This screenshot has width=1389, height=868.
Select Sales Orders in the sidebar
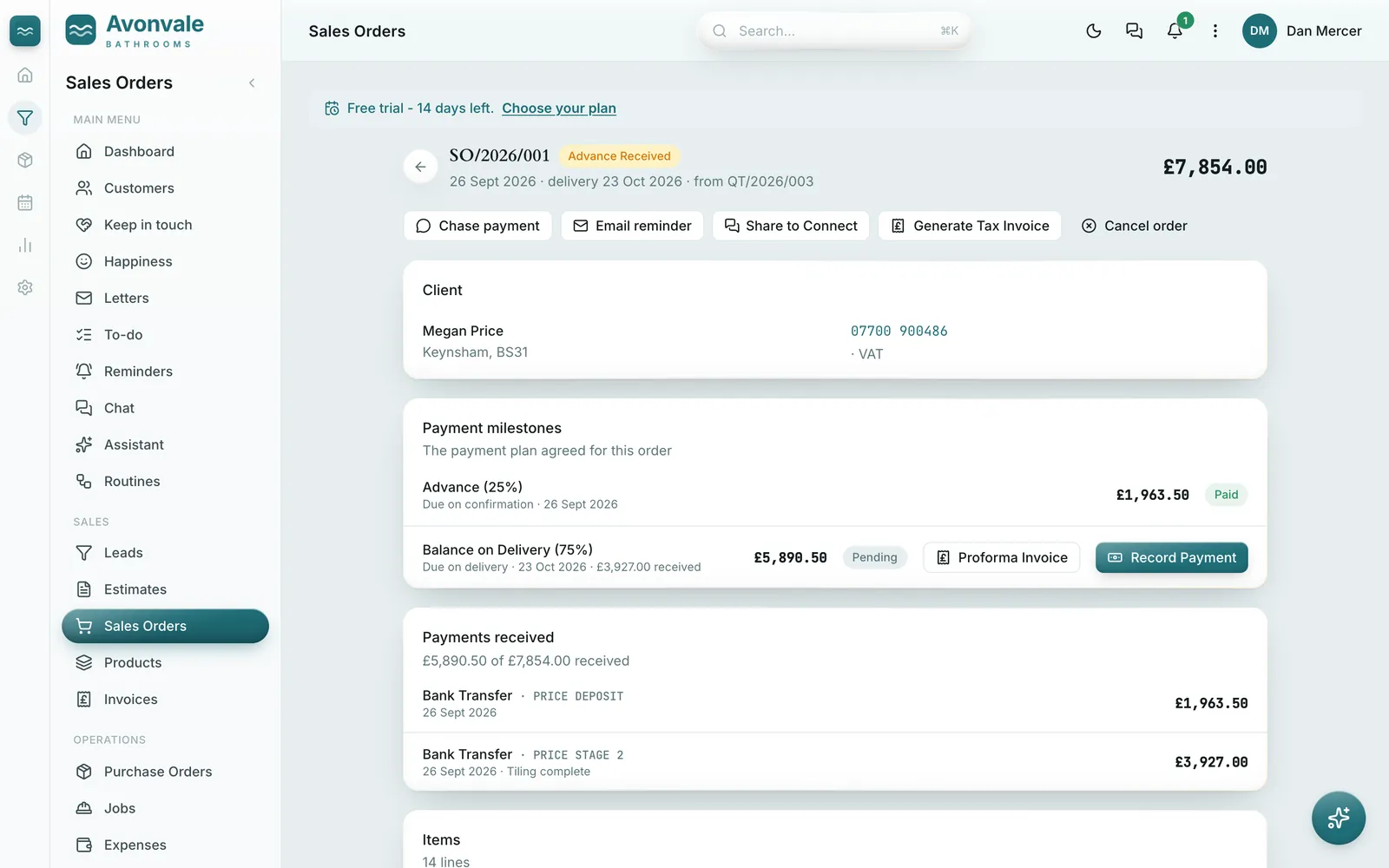(165, 626)
